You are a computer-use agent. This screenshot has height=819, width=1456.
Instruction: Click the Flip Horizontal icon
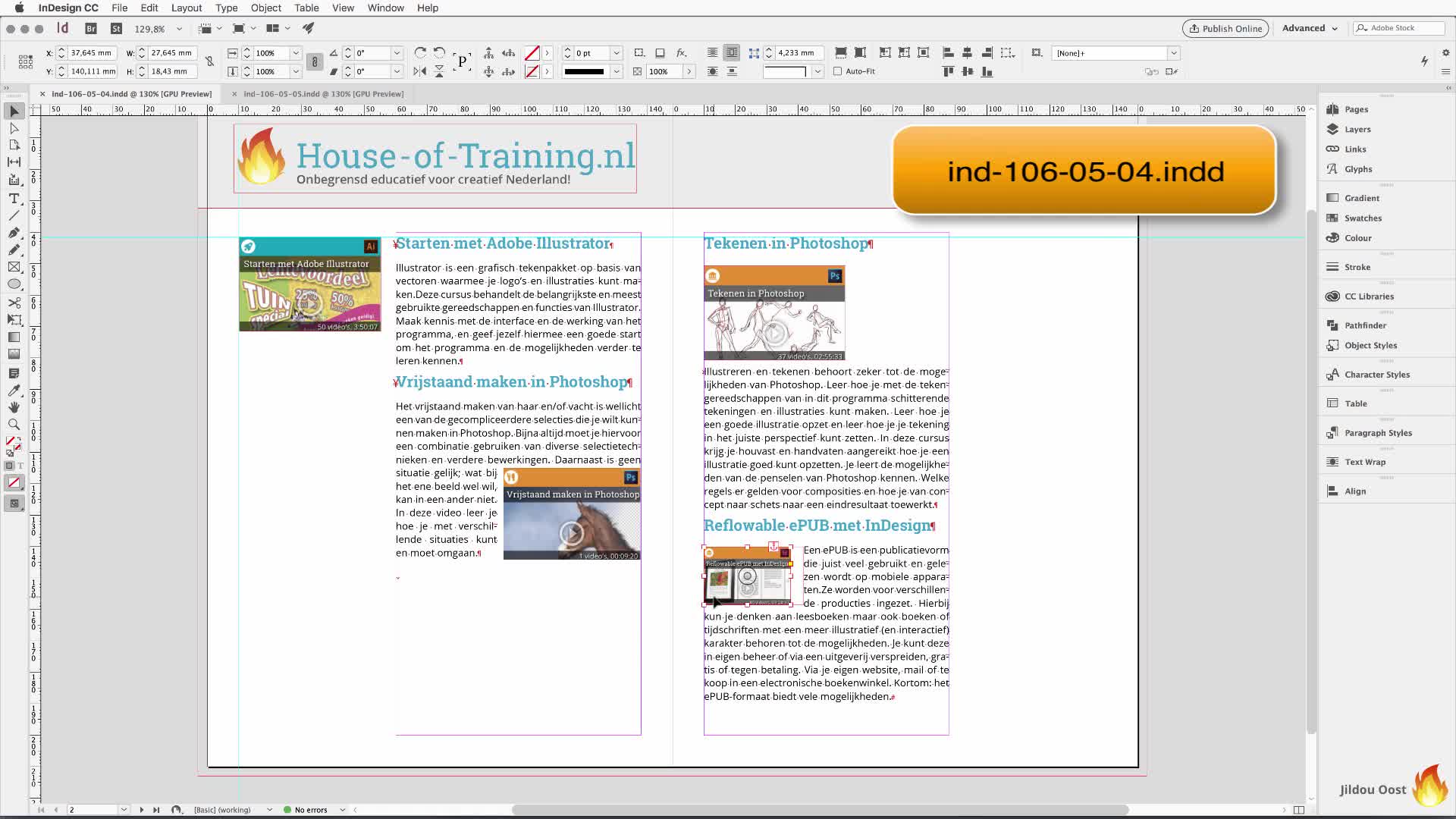[420, 71]
